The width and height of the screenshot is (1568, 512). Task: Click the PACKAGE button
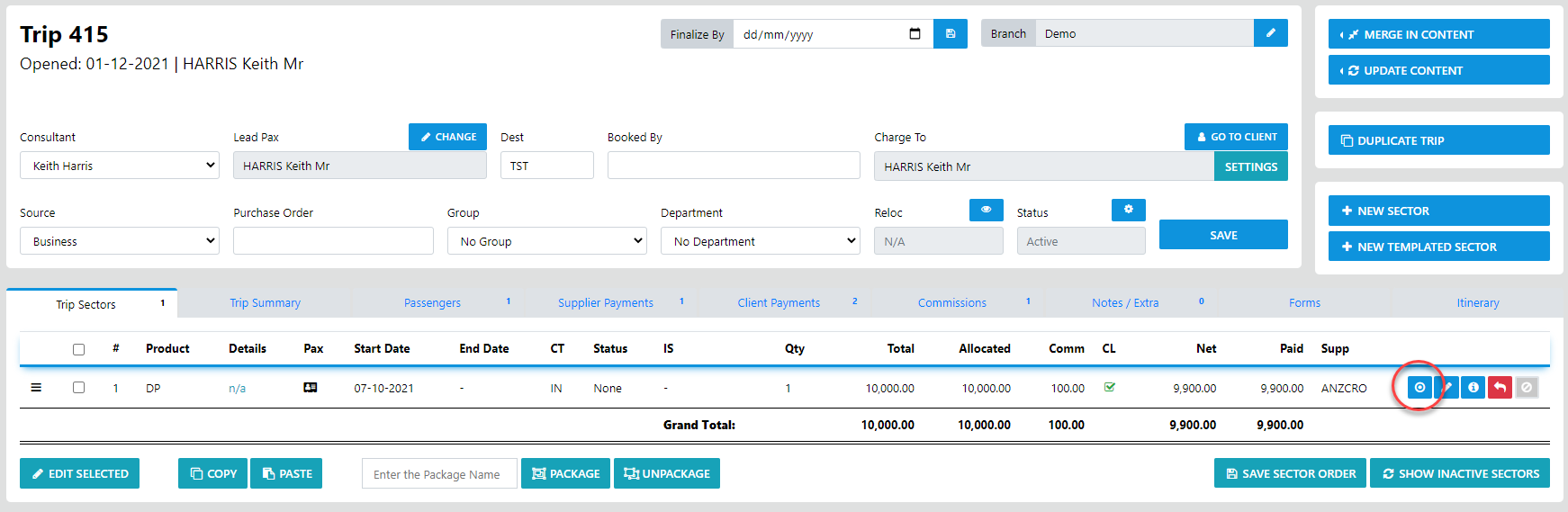(x=565, y=473)
